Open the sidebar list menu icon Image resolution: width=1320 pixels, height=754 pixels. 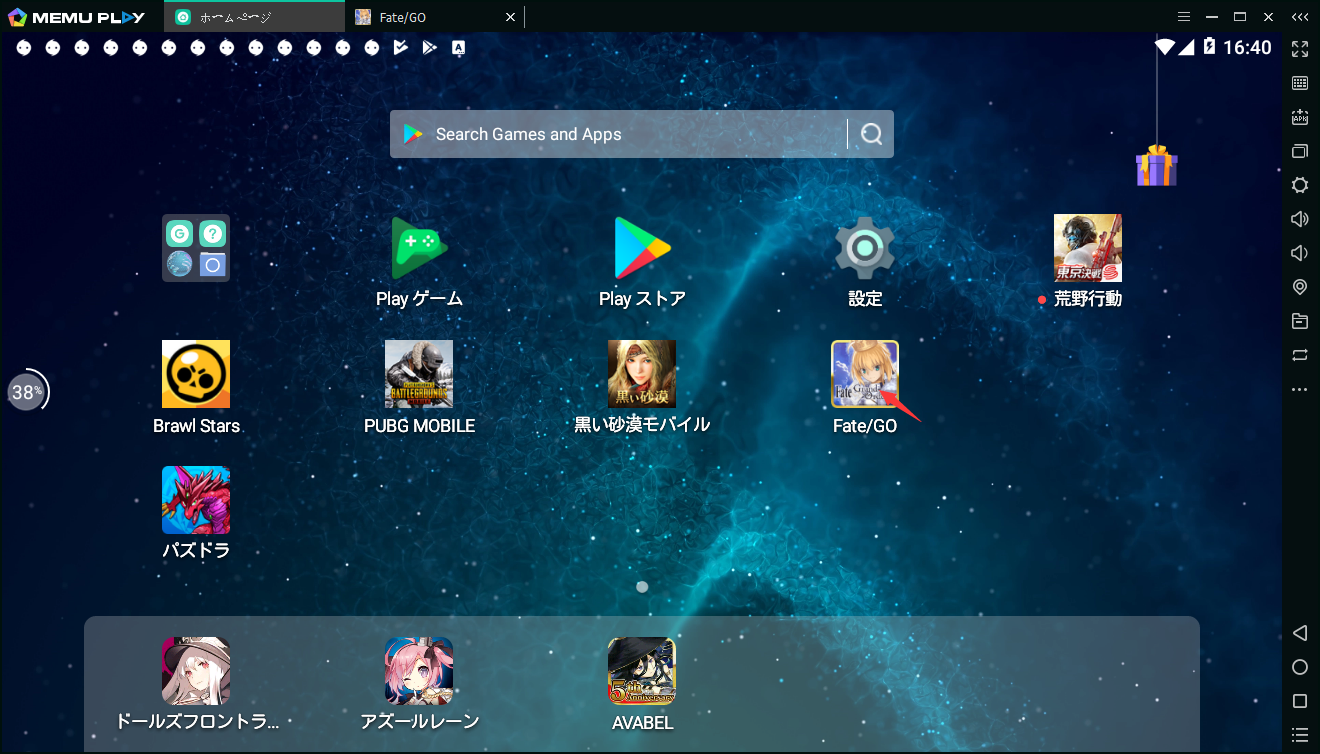point(1300,735)
